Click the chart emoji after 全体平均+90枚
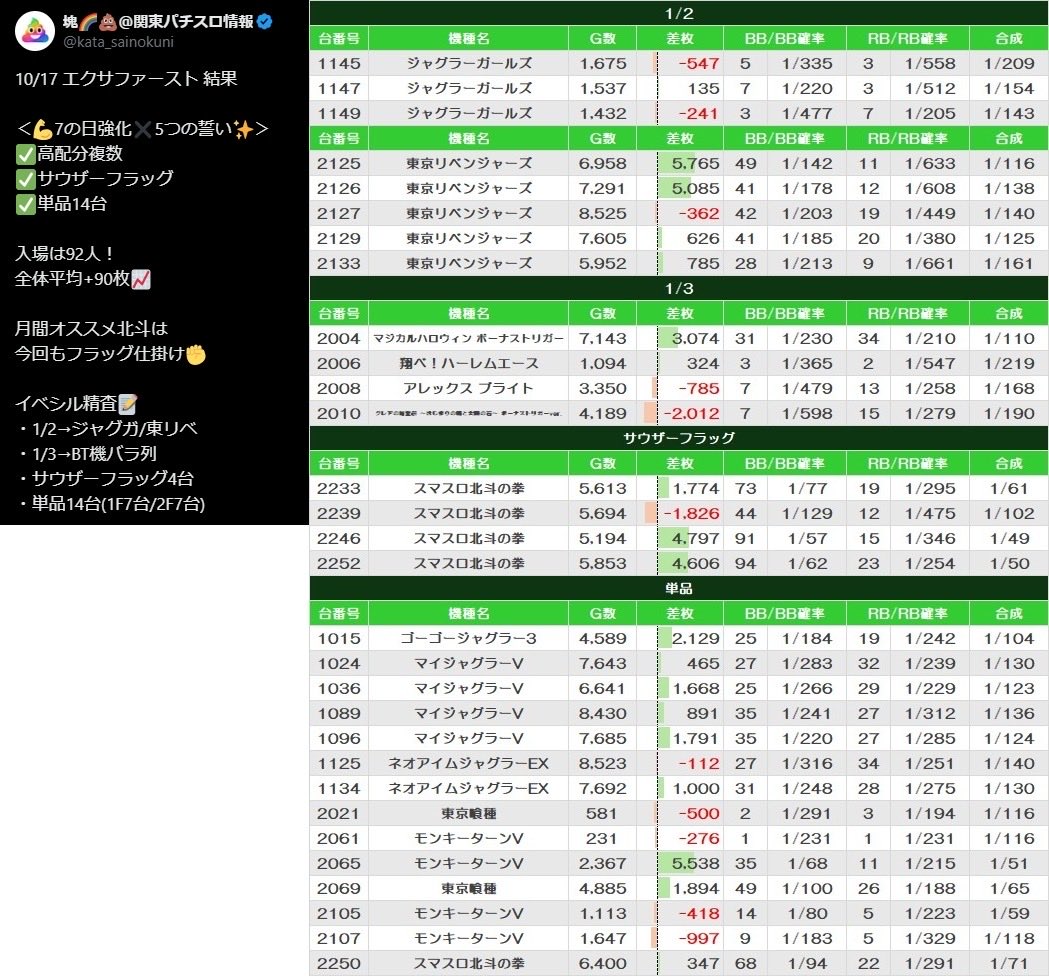 coord(141,279)
